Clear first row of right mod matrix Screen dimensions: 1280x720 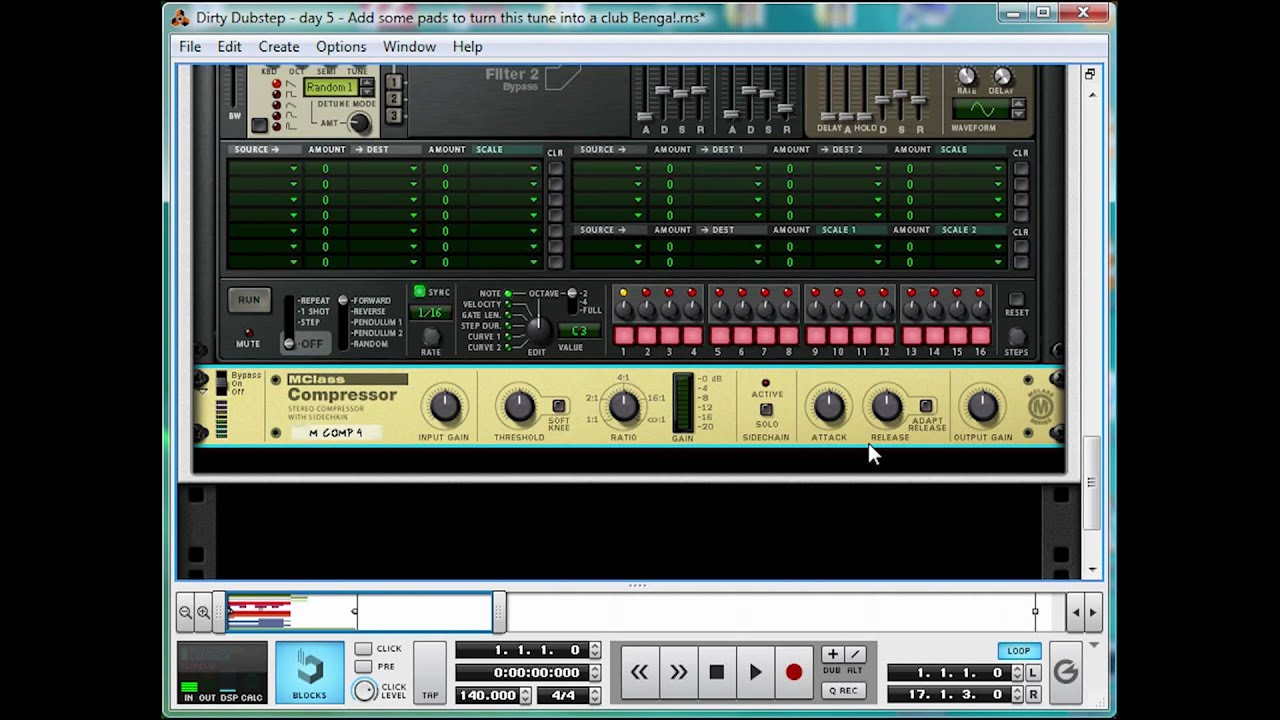coord(1021,168)
